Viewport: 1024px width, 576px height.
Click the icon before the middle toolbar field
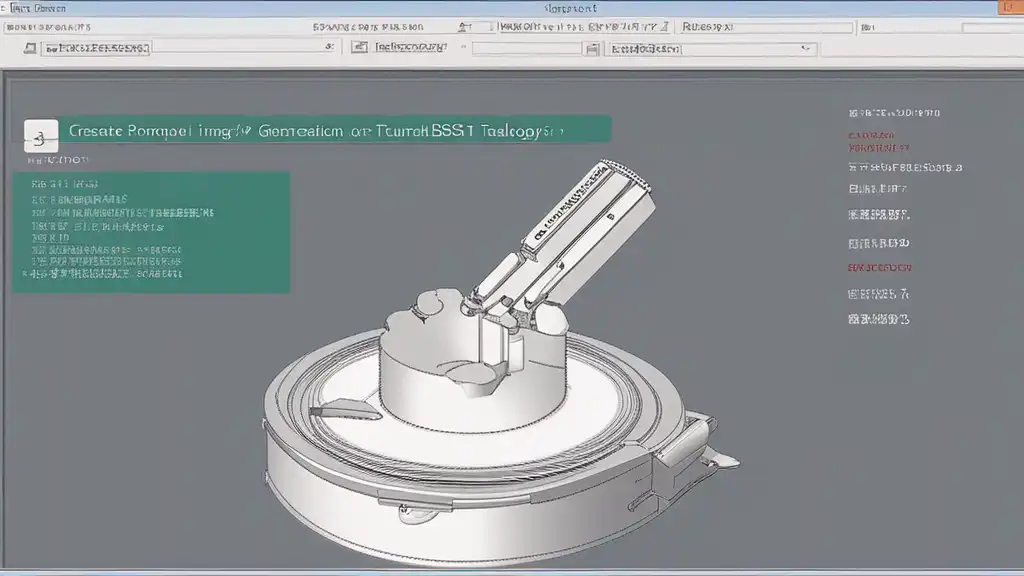pos(359,47)
